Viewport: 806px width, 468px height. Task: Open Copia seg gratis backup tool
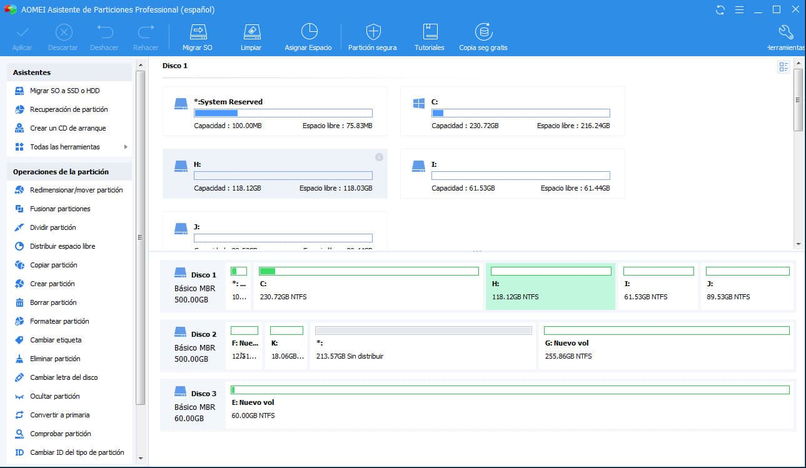tap(483, 38)
